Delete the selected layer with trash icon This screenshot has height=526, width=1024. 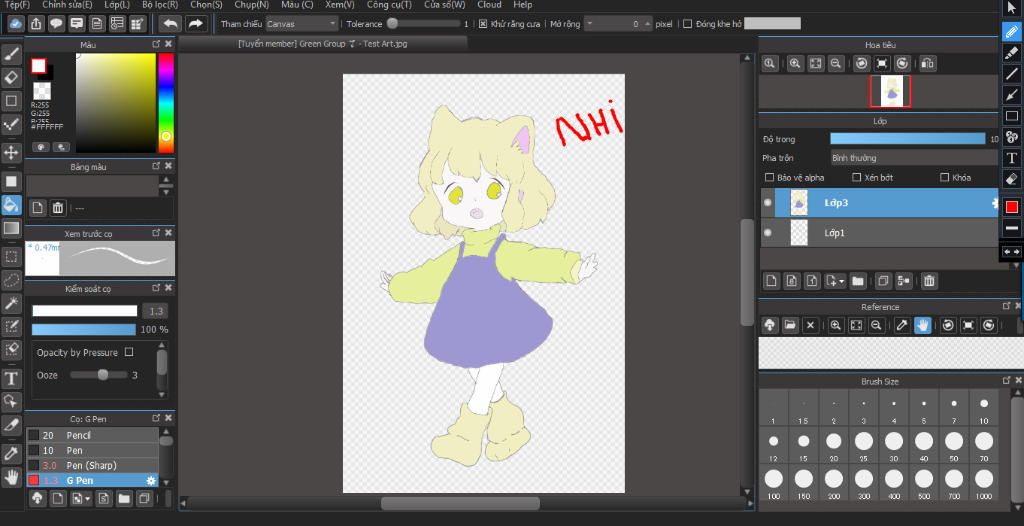point(929,281)
